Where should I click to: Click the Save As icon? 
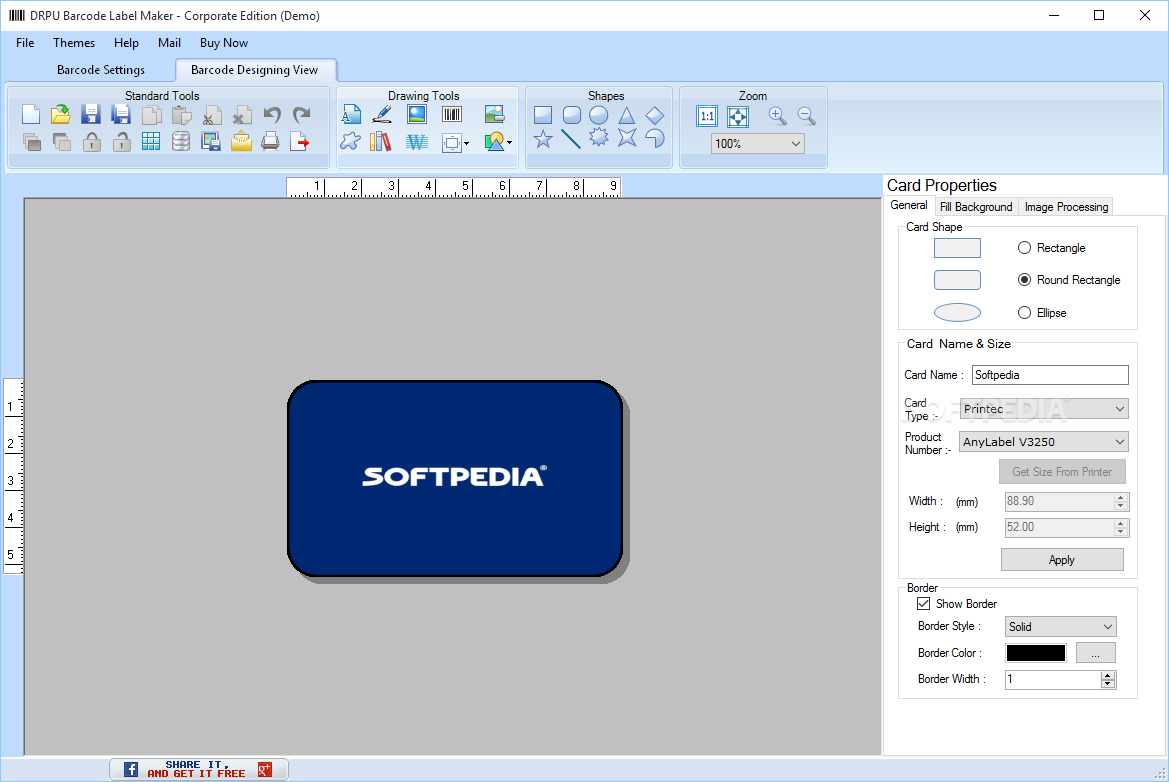[x=121, y=115]
